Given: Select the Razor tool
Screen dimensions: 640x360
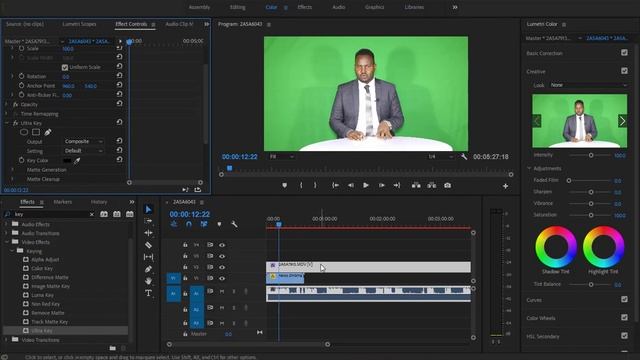Looking at the screenshot, I should click(x=149, y=245).
